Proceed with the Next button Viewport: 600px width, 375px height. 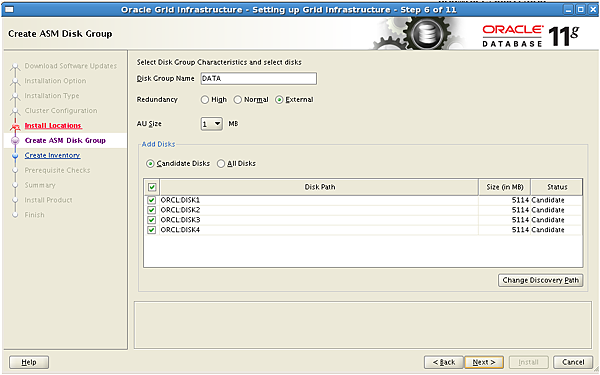tap(484, 362)
